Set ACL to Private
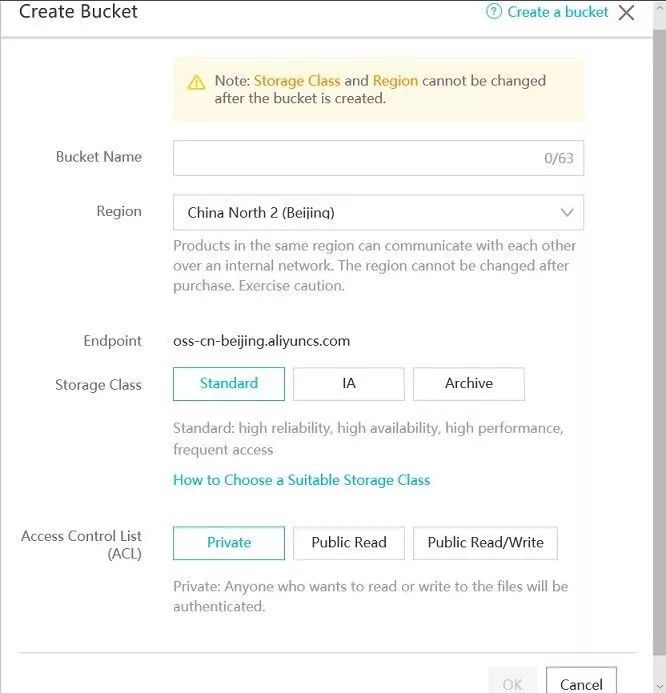This screenshot has width=666, height=693. click(x=229, y=543)
